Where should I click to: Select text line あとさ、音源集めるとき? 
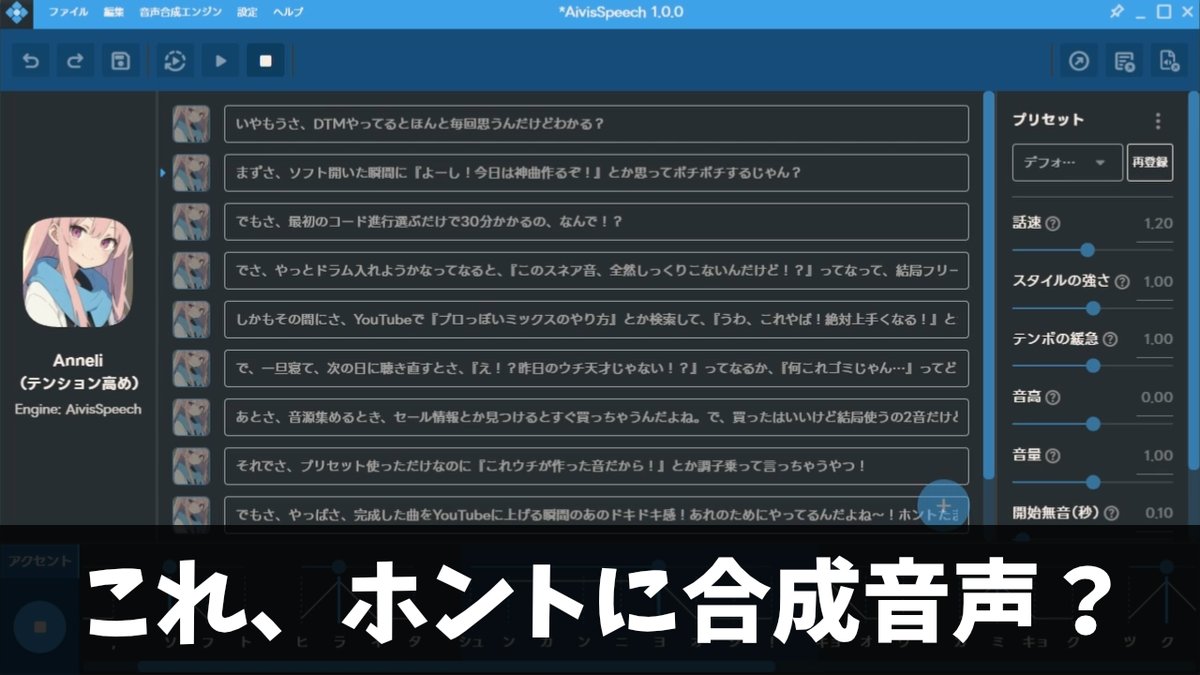coord(596,417)
